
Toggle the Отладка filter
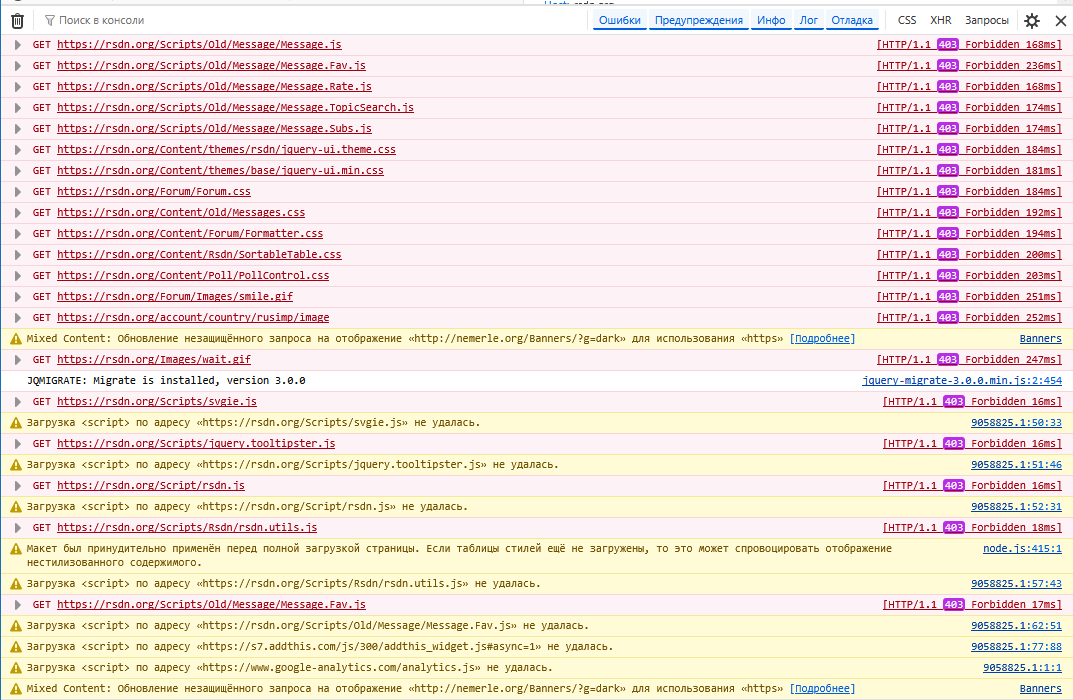(852, 20)
